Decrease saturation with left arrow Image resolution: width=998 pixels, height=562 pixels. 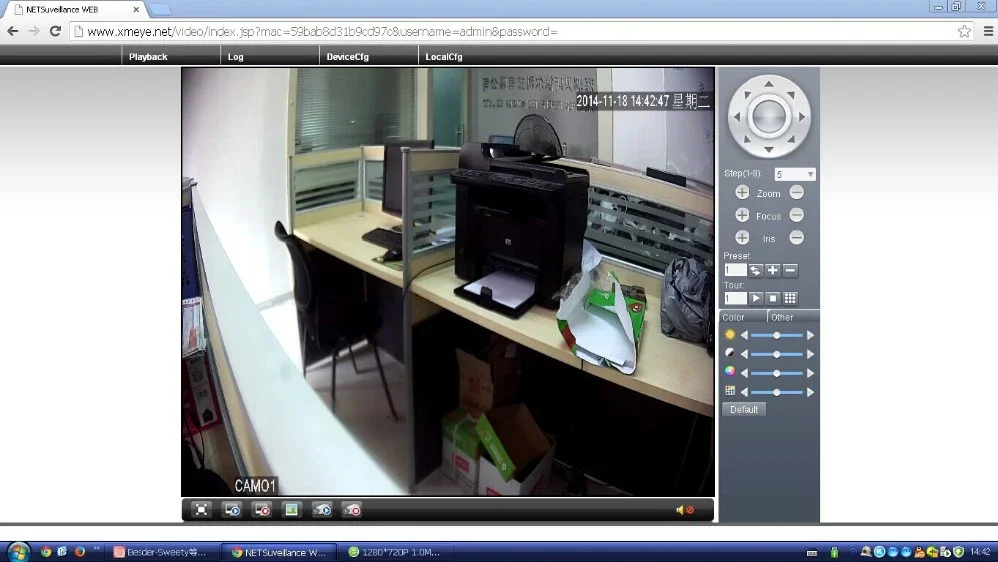coord(744,374)
